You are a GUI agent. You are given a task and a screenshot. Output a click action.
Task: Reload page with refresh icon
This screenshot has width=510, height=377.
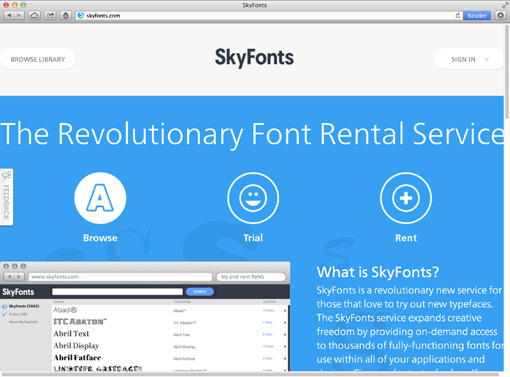458,15
